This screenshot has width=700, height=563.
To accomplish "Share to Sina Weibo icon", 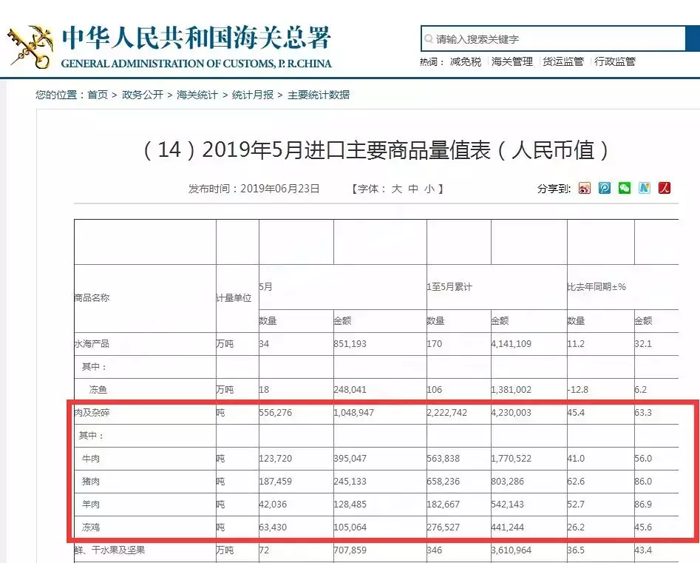I will pyautogui.click(x=585, y=188).
